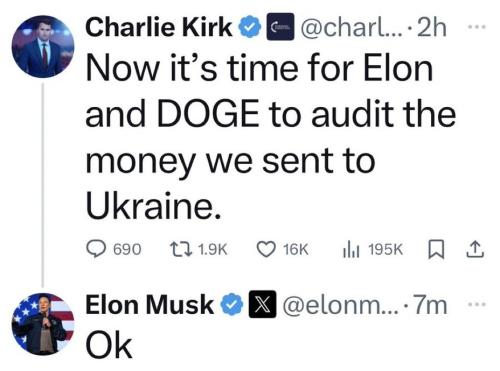Click the Charlie Kirk display name
This screenshot has width=500, height=371.
(159, 27)
